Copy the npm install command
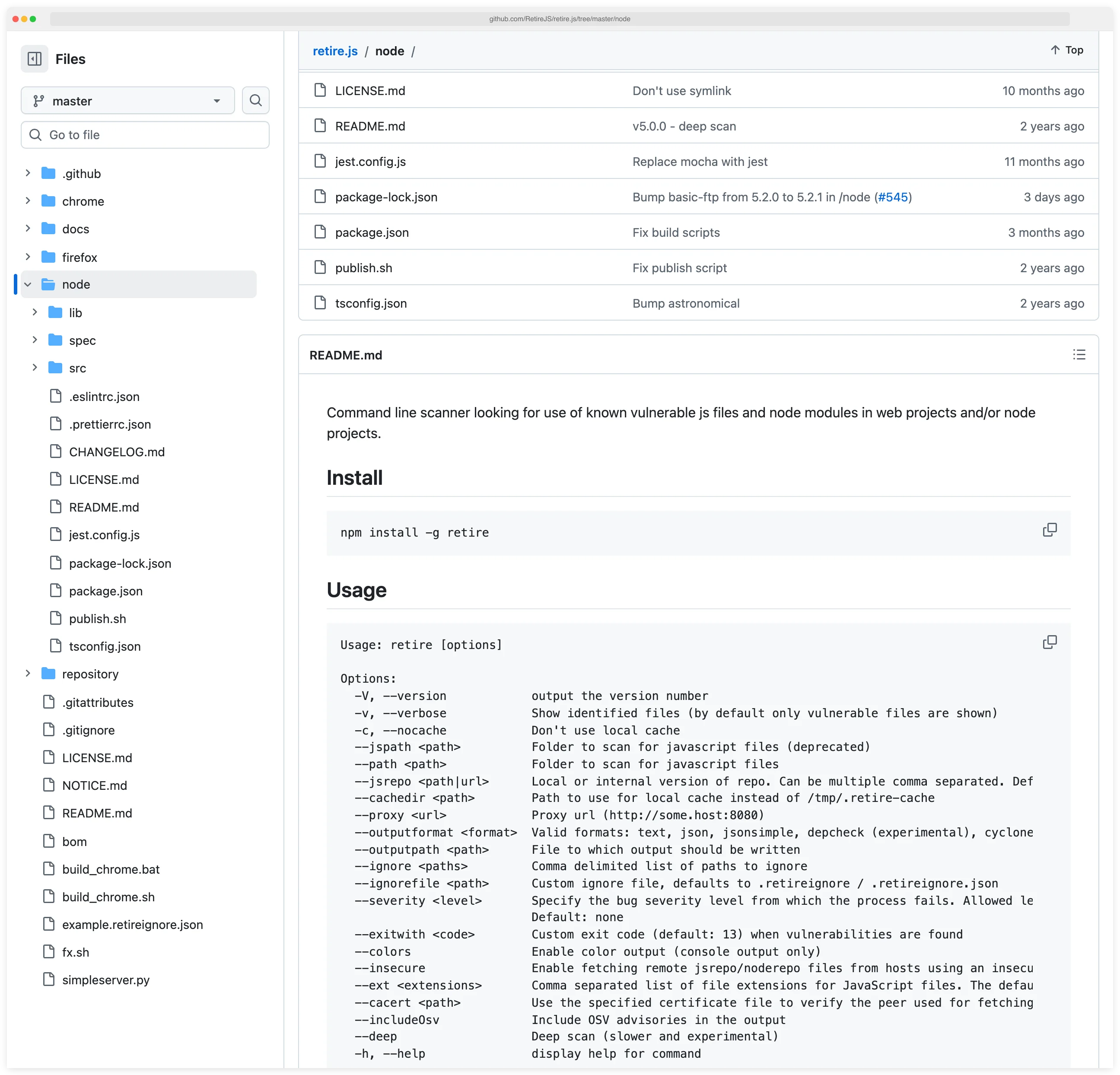The width and height of the screenshot is (1120, 1075). pos(1050,530)
